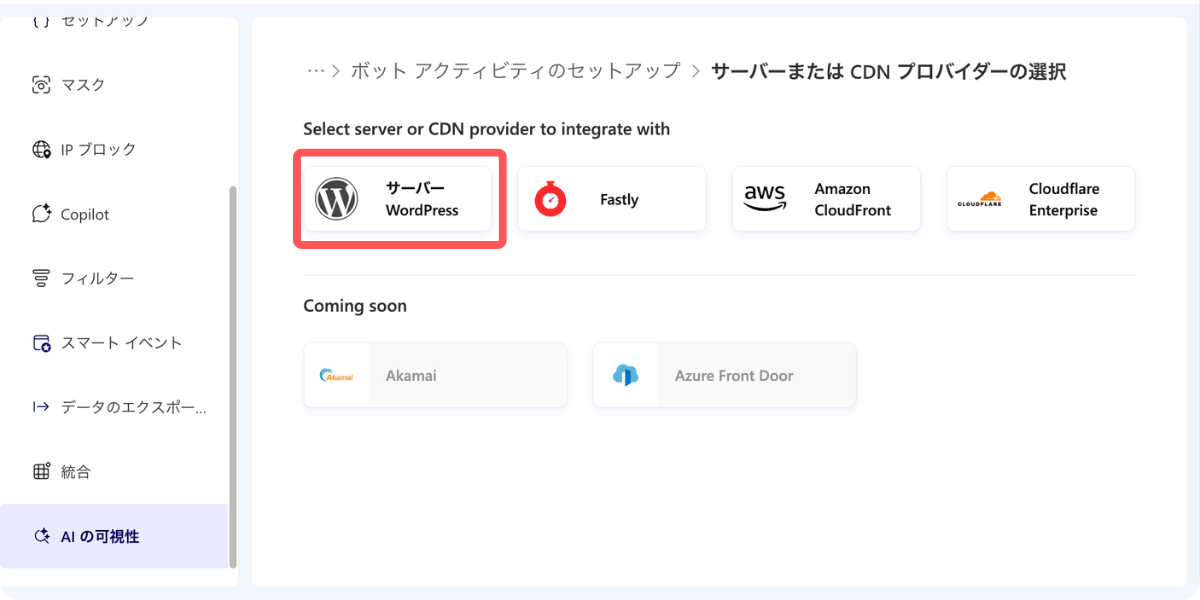
Task: Click the WordPress logo icon
Action: point(336,199)
